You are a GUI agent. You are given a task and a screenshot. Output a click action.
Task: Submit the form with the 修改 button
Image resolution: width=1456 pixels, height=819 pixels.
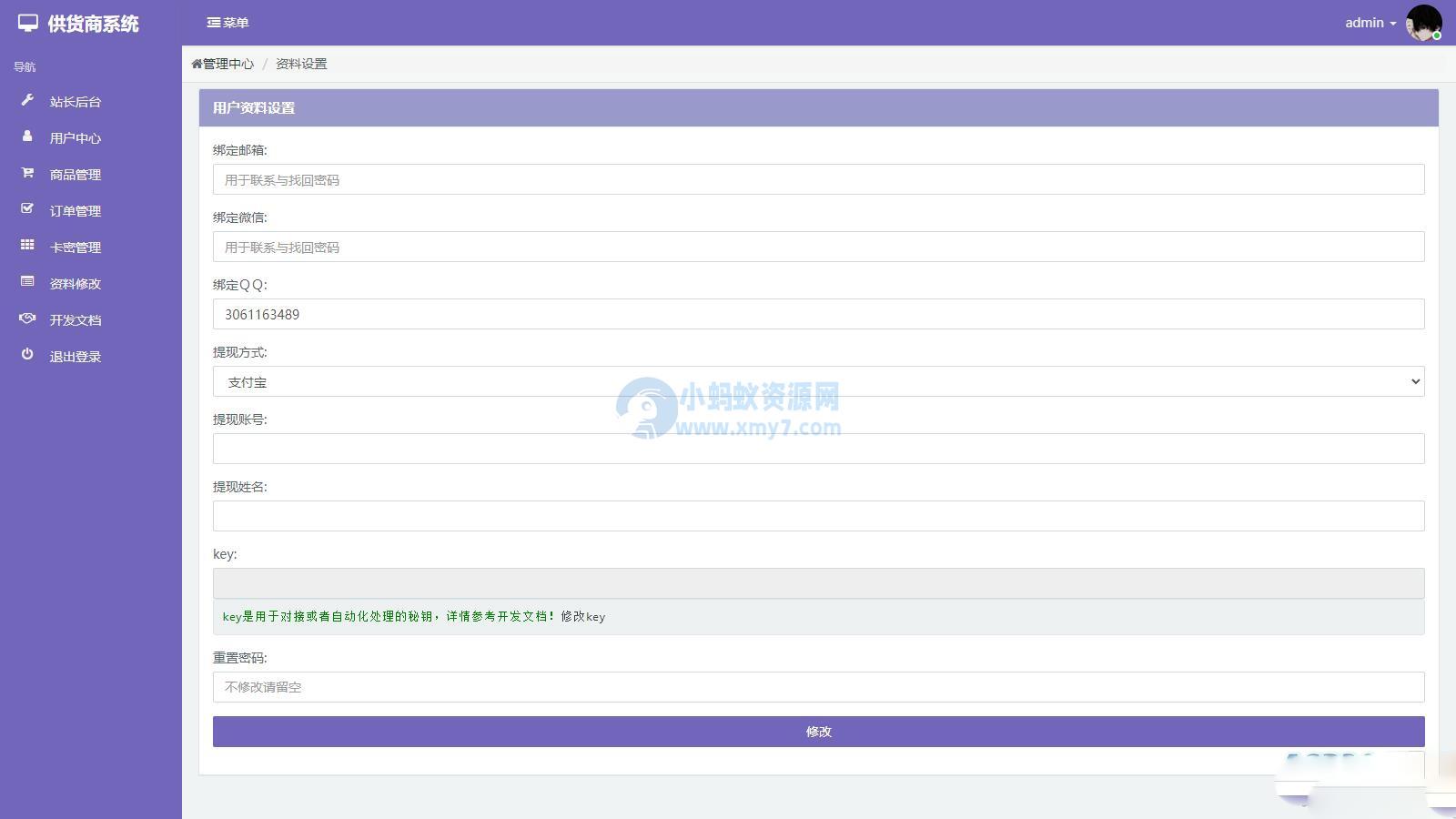818,731
